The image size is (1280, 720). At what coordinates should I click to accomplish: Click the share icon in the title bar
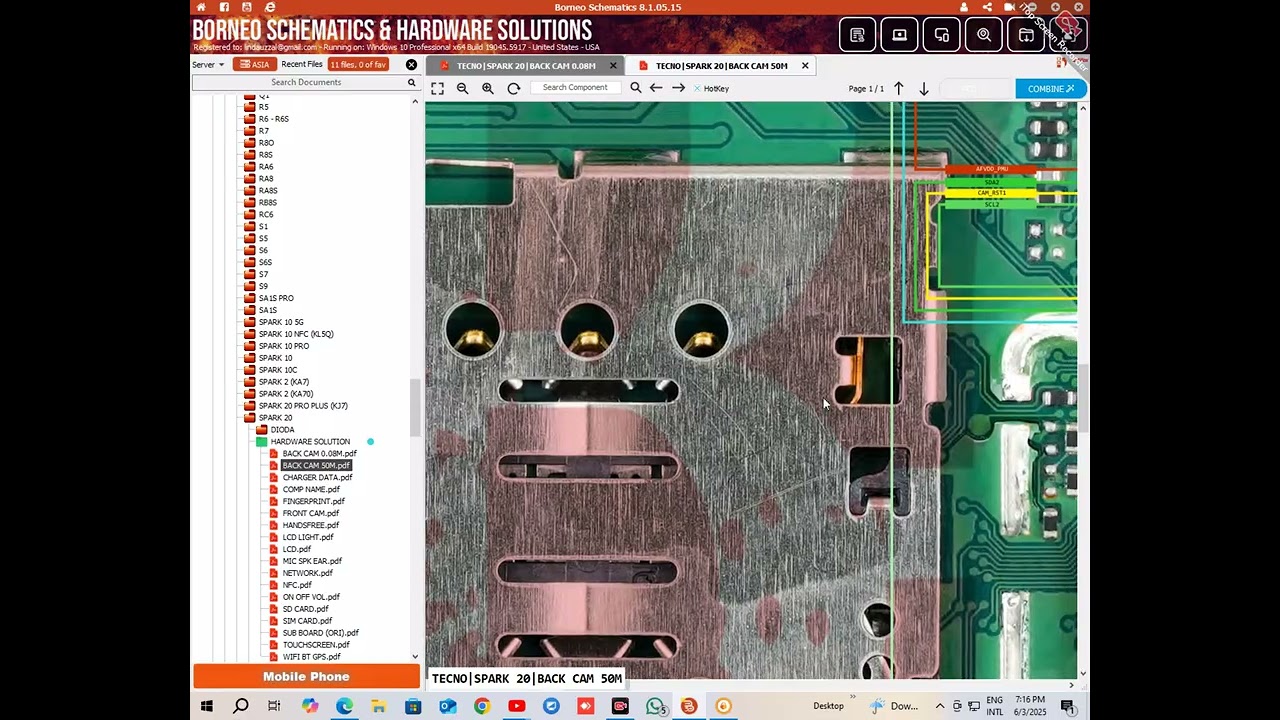click(987, 7)
